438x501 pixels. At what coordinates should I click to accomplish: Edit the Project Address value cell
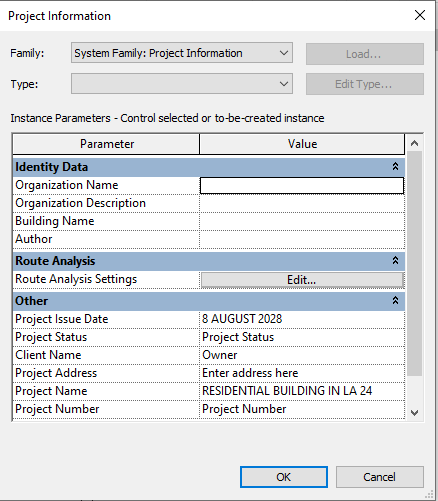pos(302,373)
